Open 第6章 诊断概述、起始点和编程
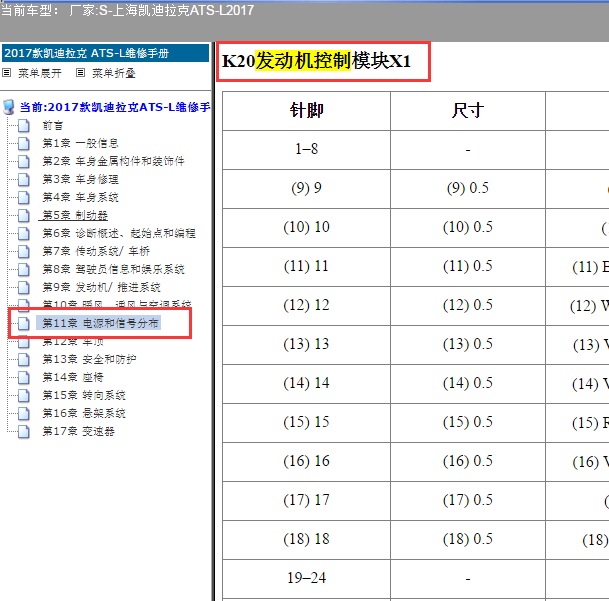This screenshot has width=609, height=601. click(x=119, y=233)
